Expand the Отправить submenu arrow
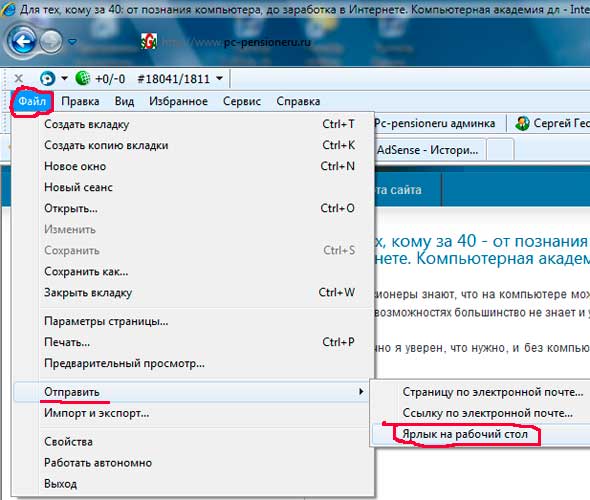The width and height of the screenshot is (590, 500). click(x=361, y=392)
